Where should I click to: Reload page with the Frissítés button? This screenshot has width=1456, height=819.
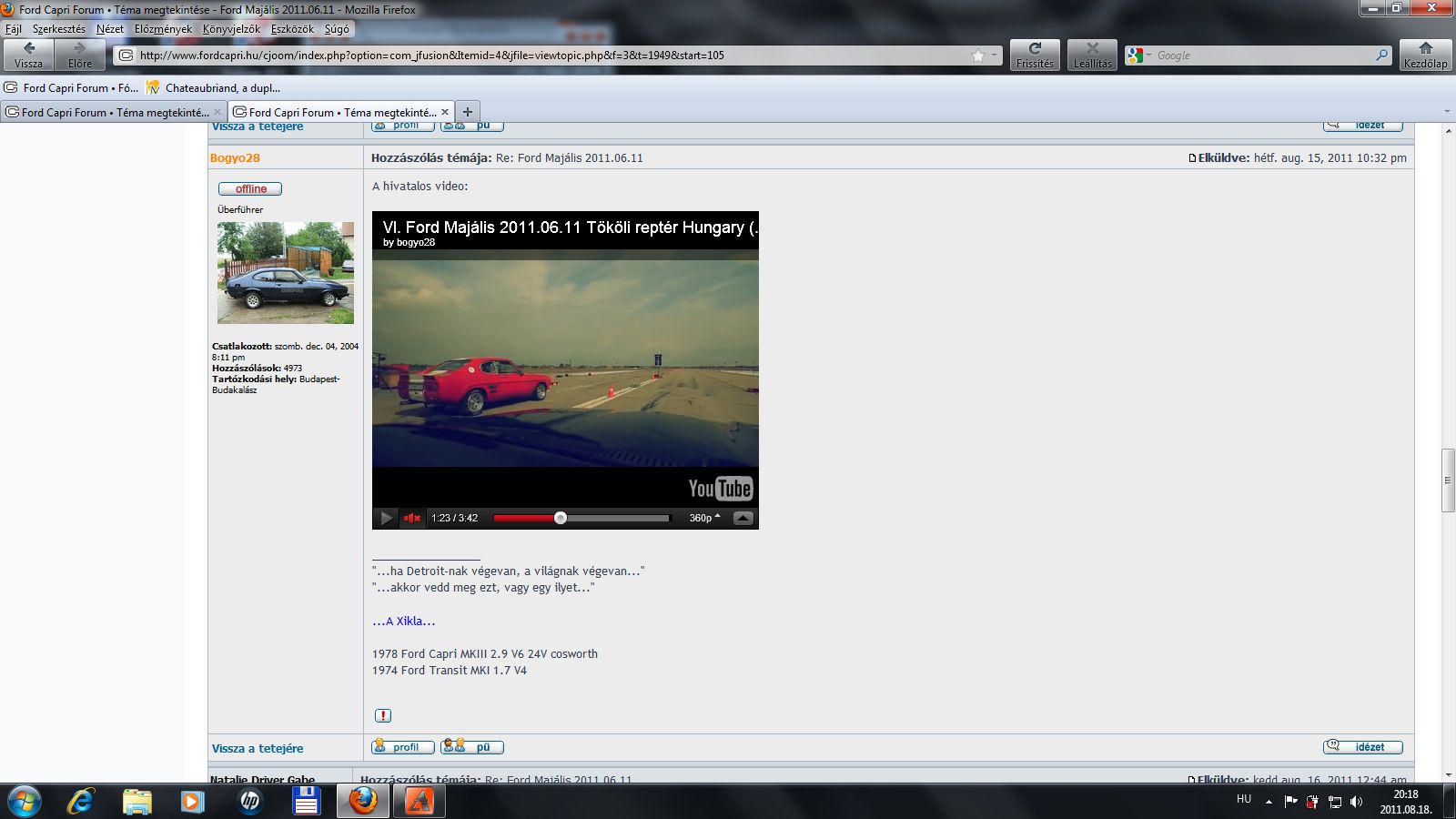coord(1035,55)
